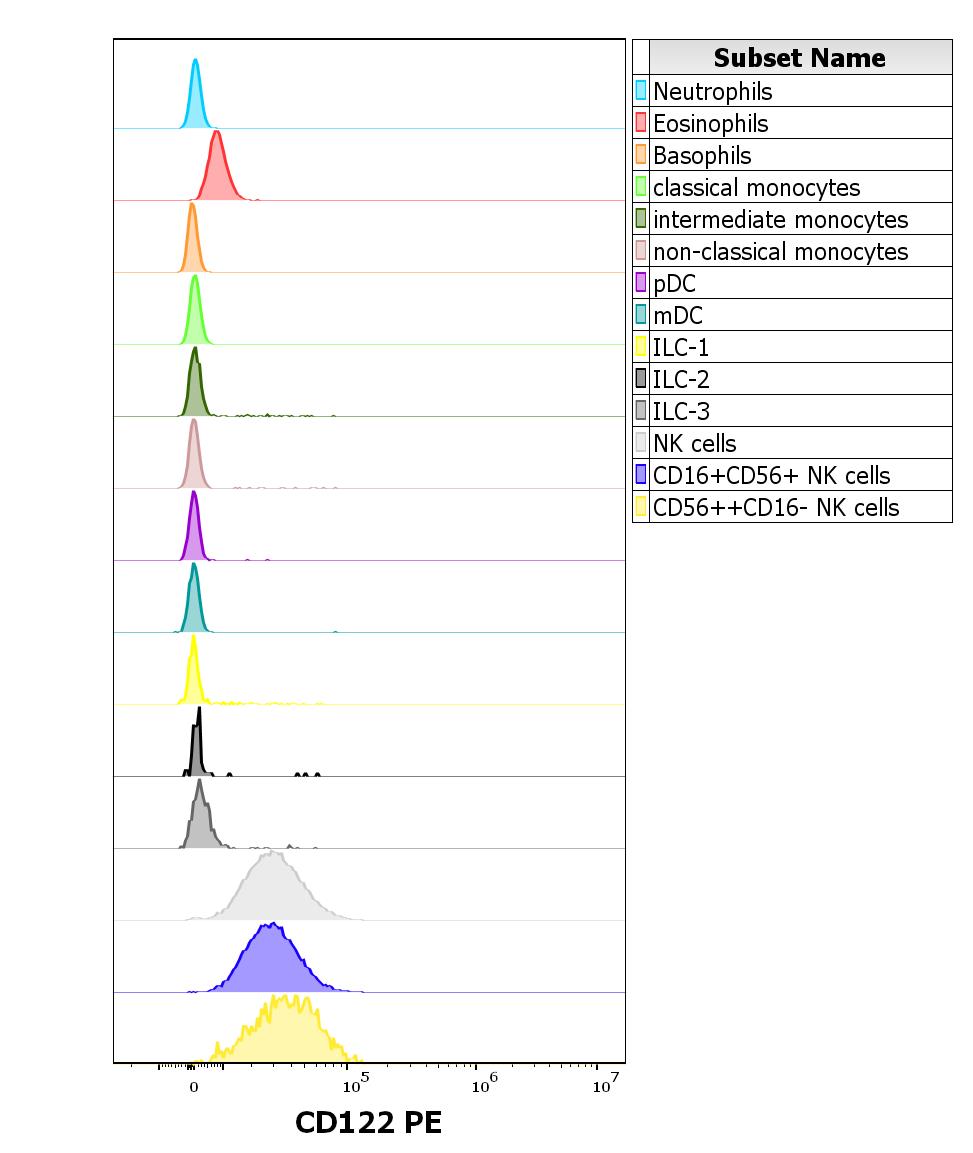Click the light green classical monocytes histogram

click(195, 315)
